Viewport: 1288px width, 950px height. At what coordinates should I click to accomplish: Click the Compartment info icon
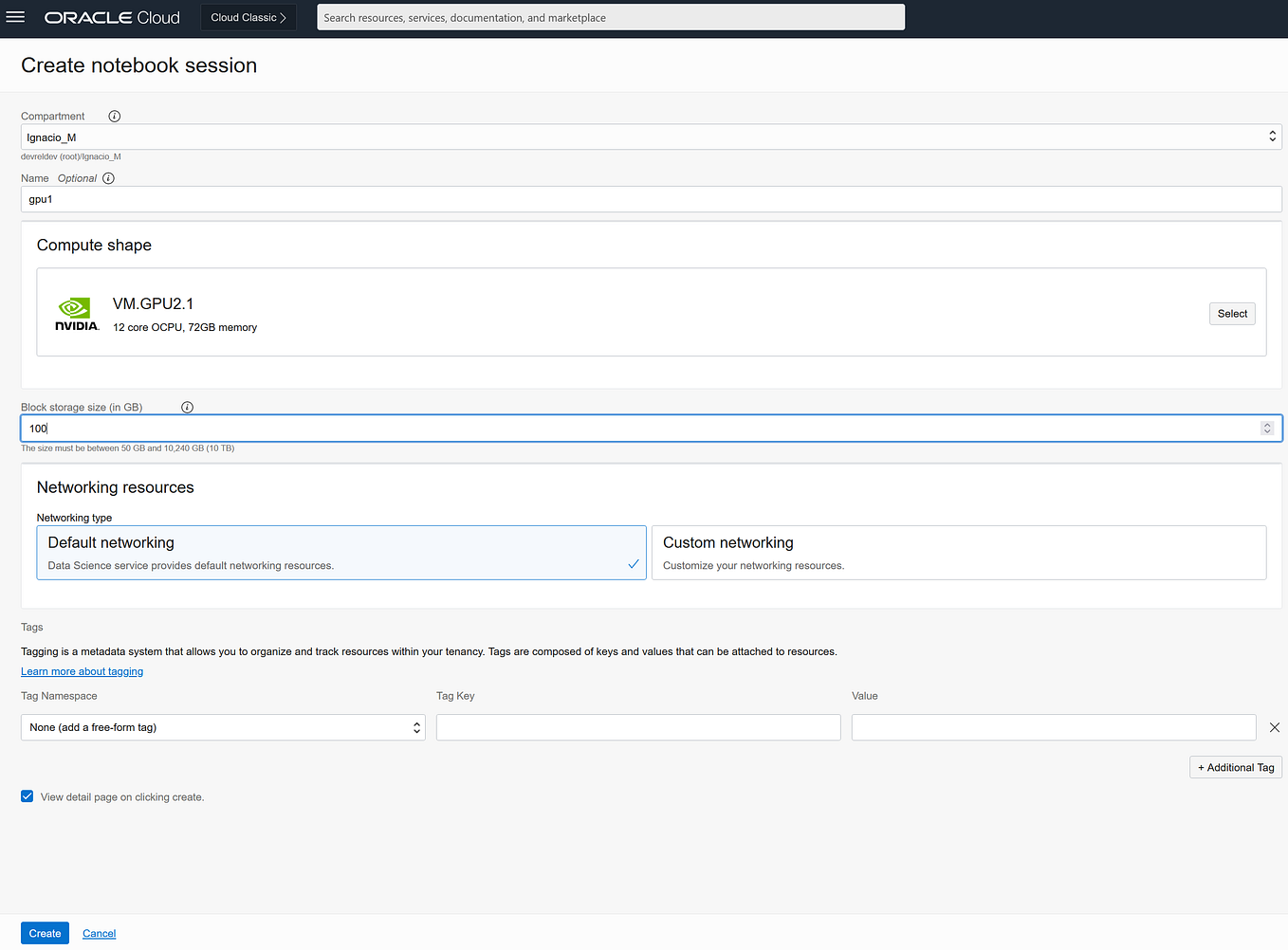click(114, 116)
